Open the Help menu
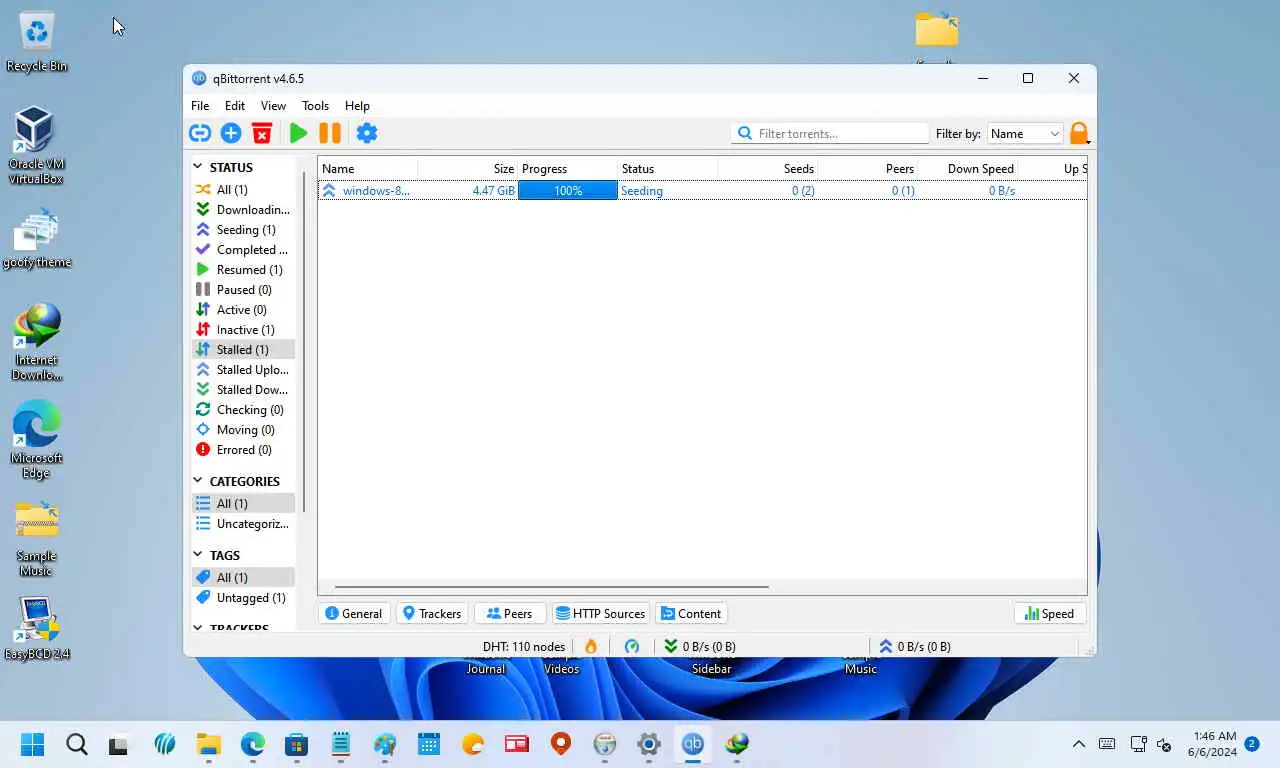Screen dimensions: 1280x768 357,105
